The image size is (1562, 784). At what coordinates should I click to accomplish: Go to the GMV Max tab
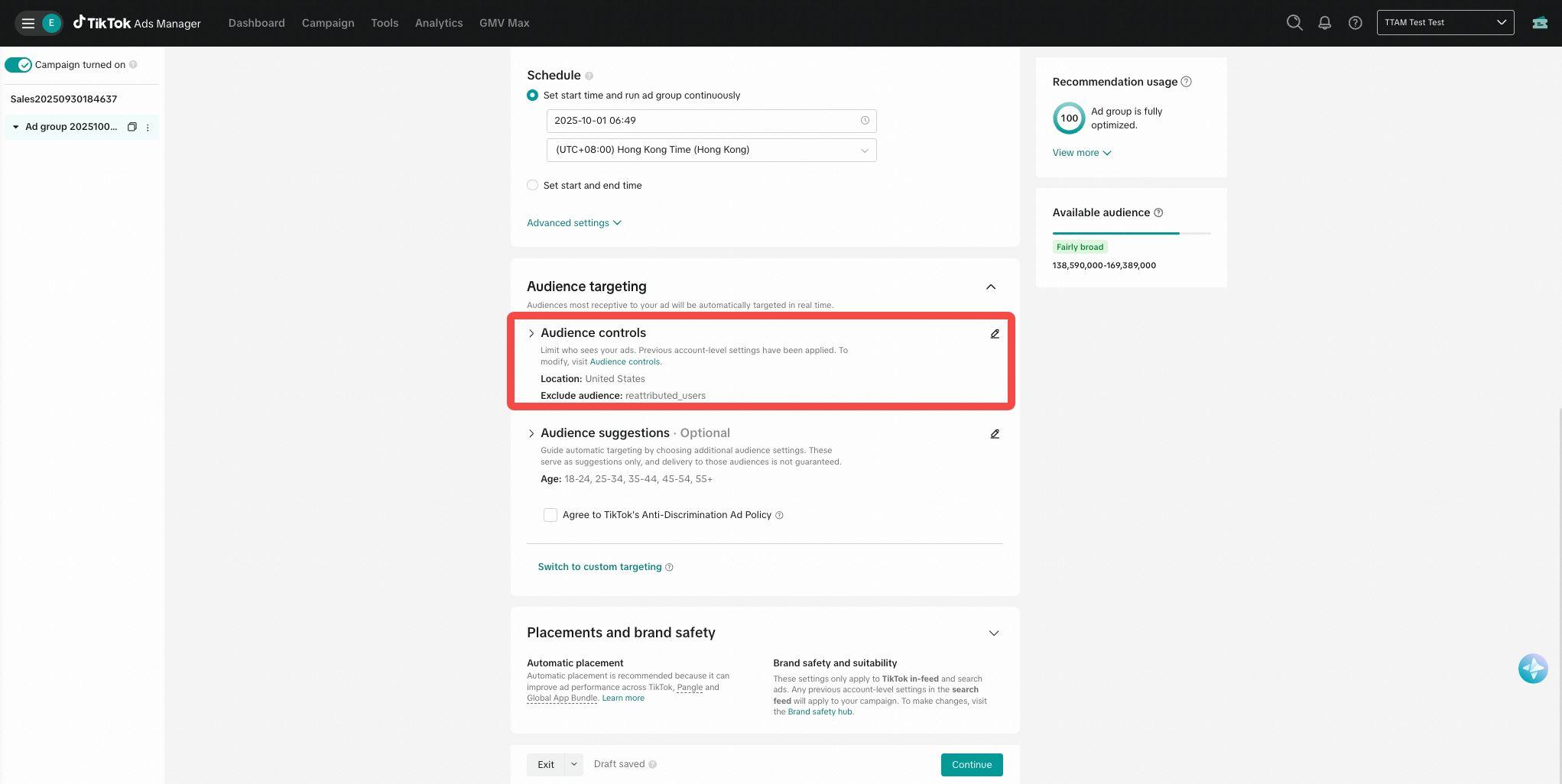pos(504,23)
